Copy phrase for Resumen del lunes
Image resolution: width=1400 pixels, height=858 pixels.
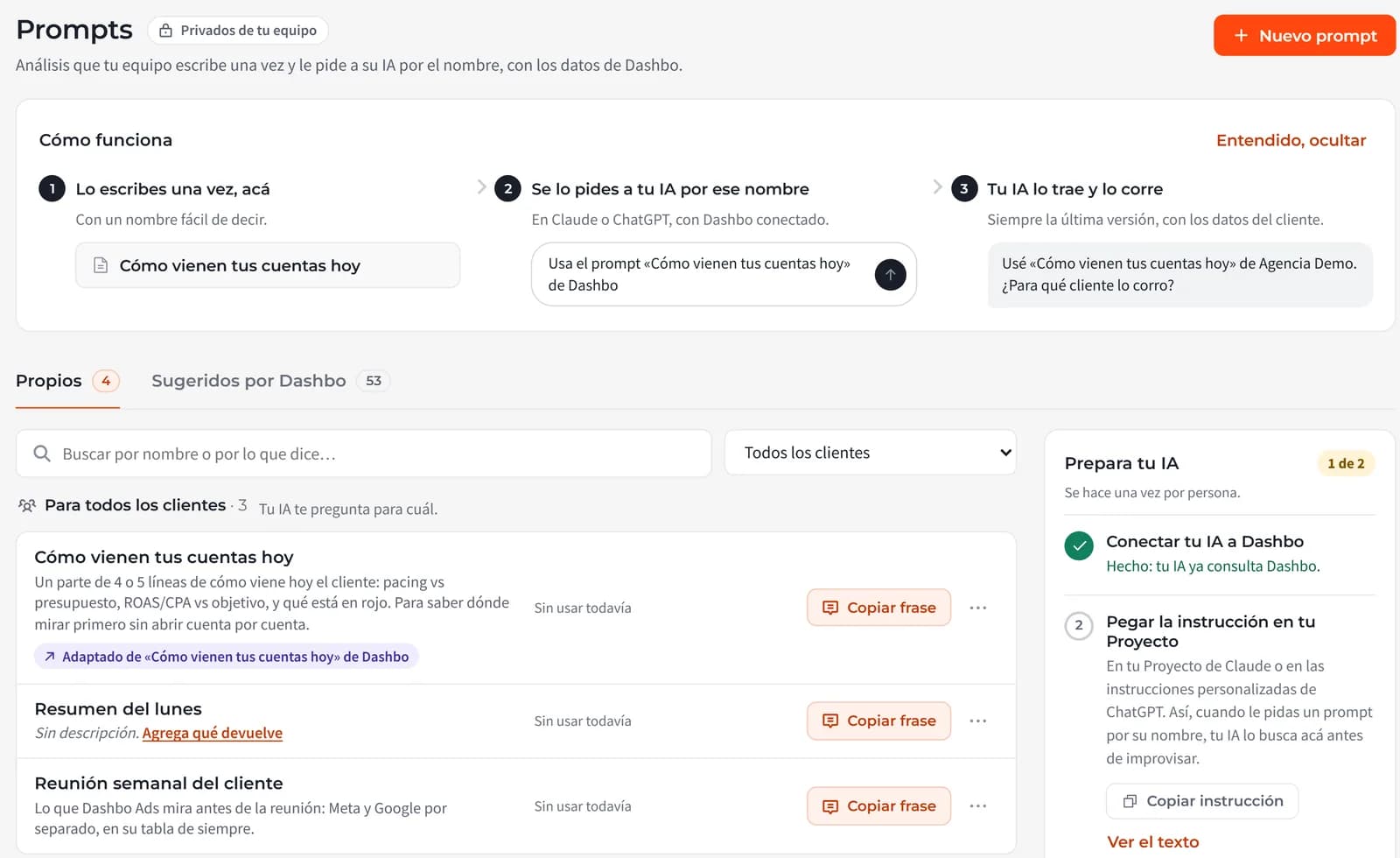click(x=878, y=721)
